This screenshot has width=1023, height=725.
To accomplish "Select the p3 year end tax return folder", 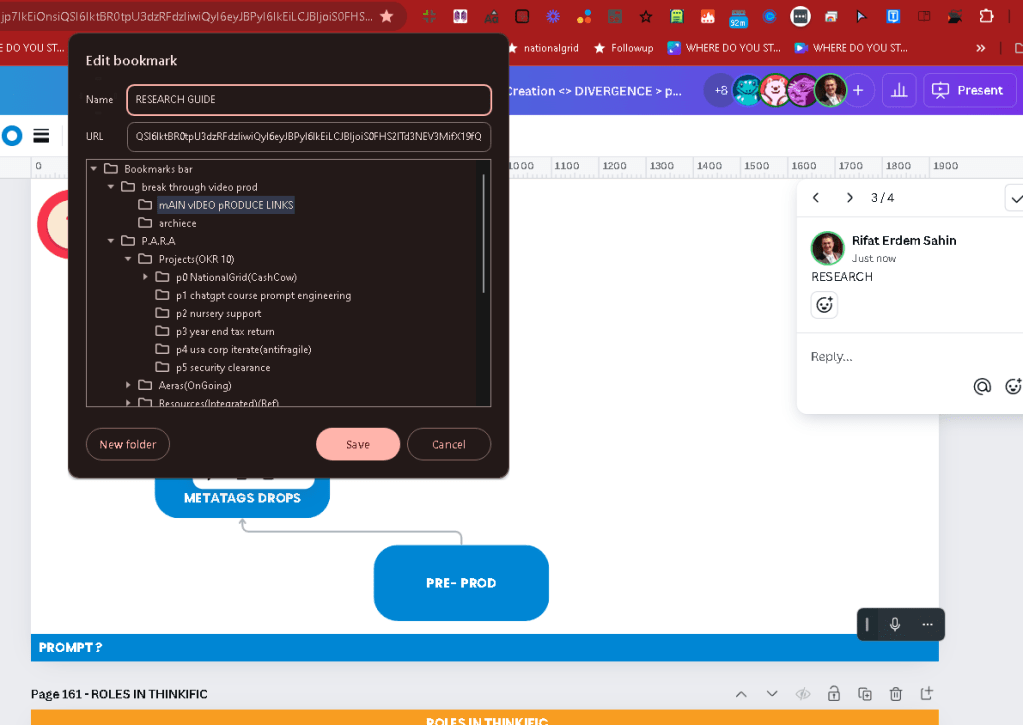I will (224, 332).
